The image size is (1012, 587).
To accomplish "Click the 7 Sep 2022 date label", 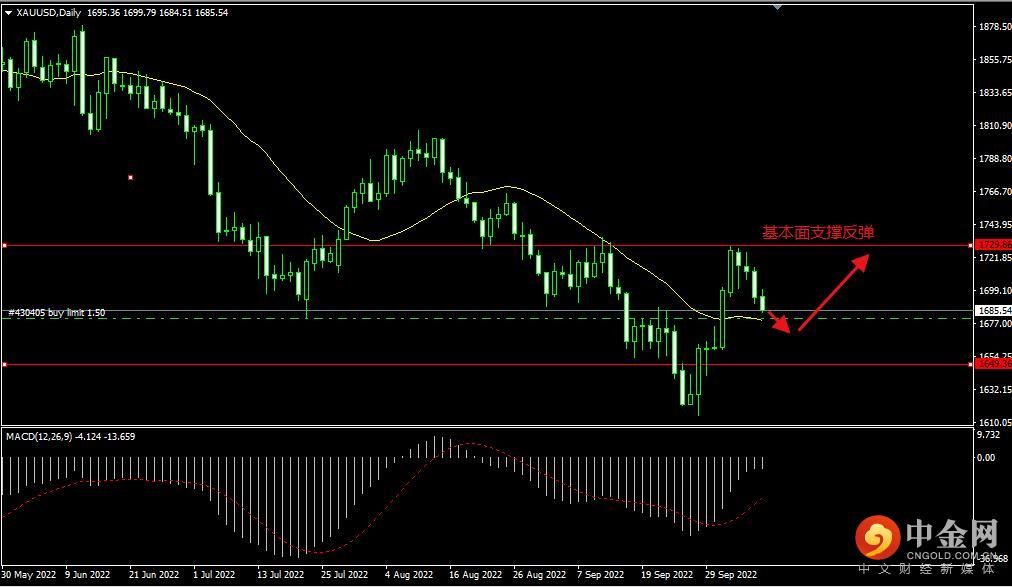I will (x=600, y=575).
